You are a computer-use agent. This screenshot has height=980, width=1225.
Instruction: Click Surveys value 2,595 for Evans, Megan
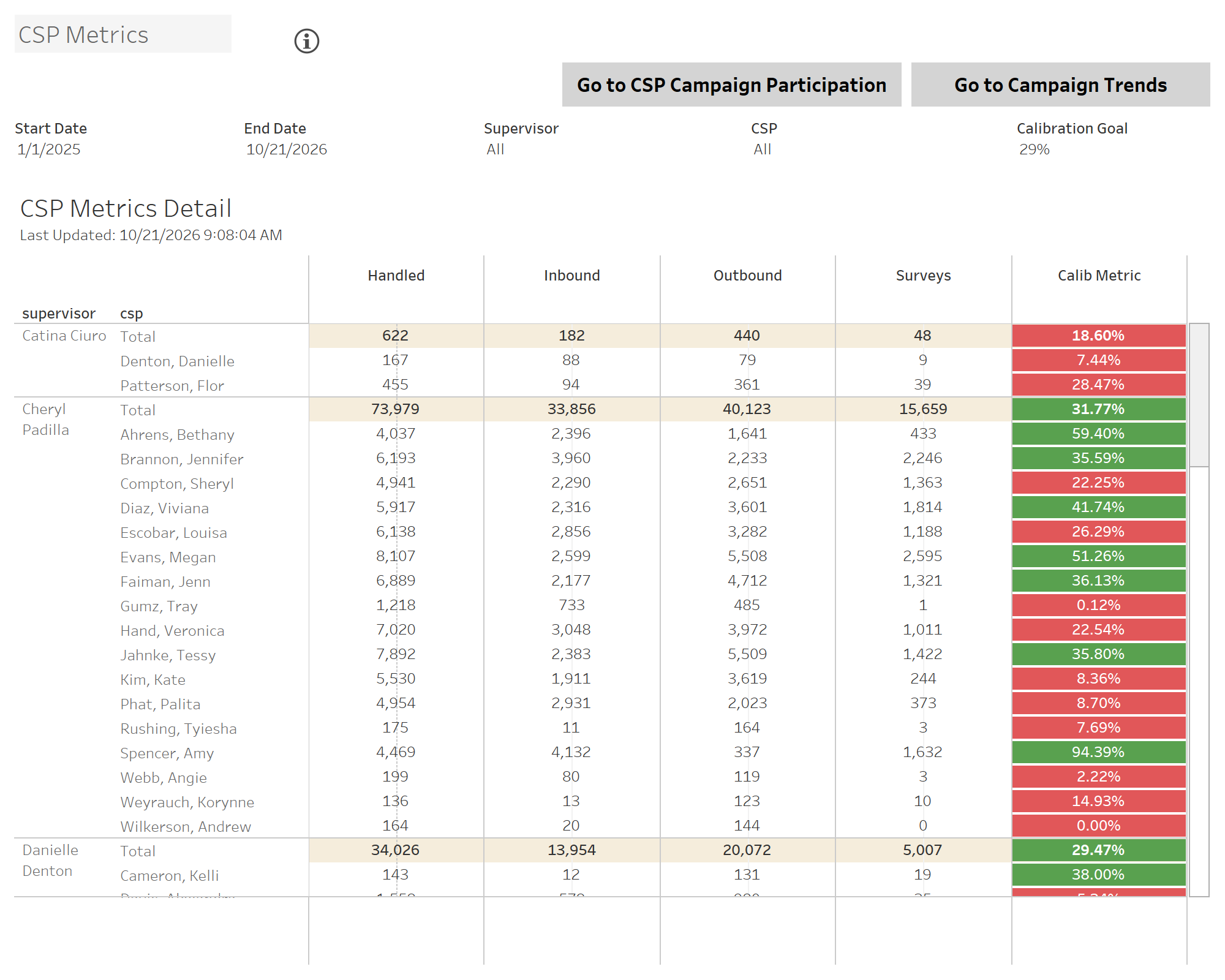click(922, 556)
